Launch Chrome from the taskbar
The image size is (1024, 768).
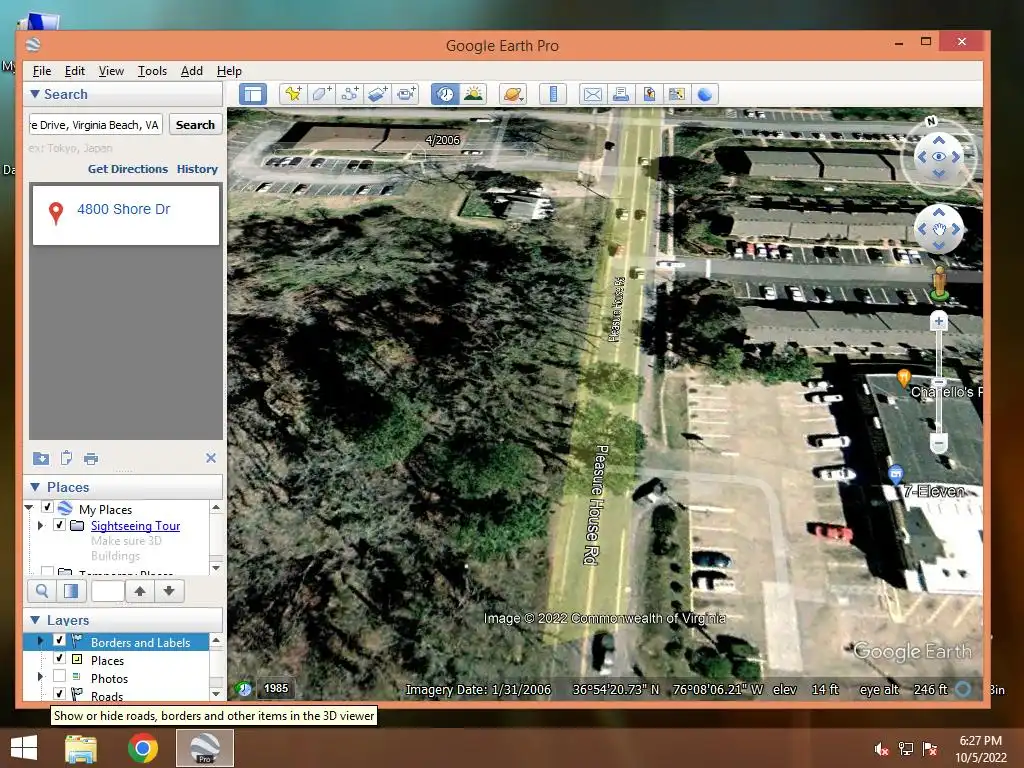[142, 748]
